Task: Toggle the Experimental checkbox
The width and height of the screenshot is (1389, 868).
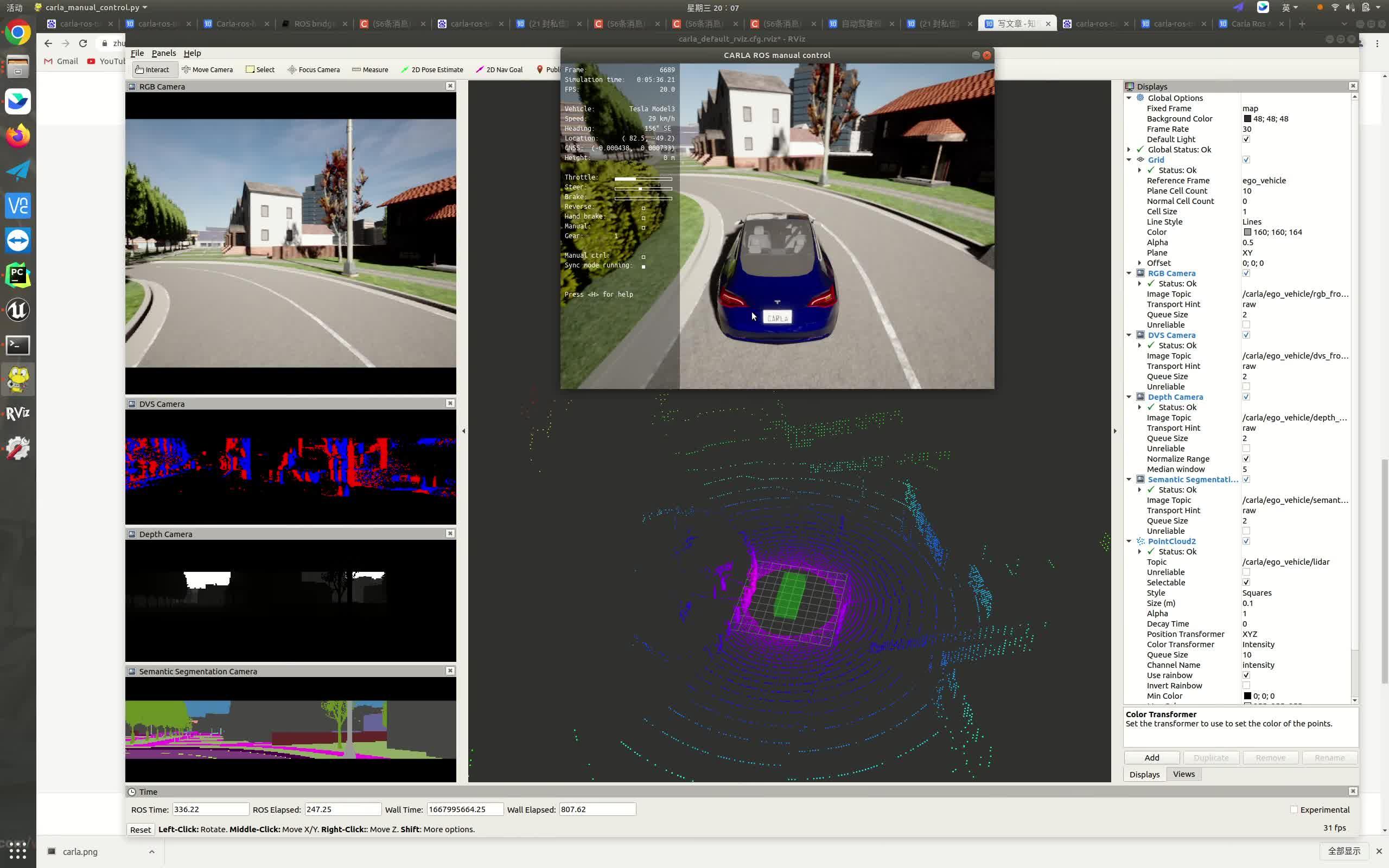Action: [x=1294, y=809]
